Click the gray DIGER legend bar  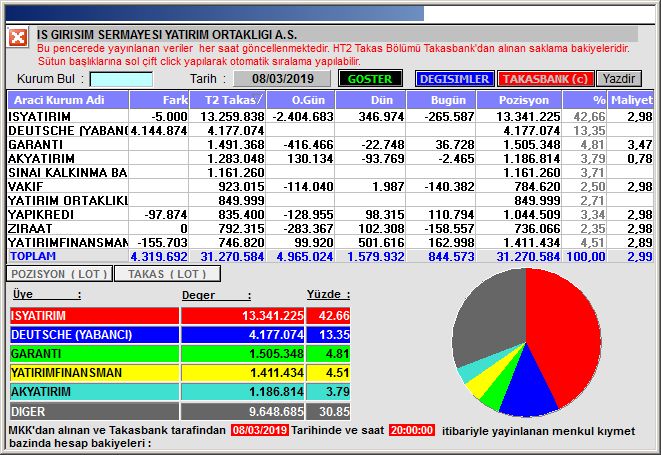(94, 411)
